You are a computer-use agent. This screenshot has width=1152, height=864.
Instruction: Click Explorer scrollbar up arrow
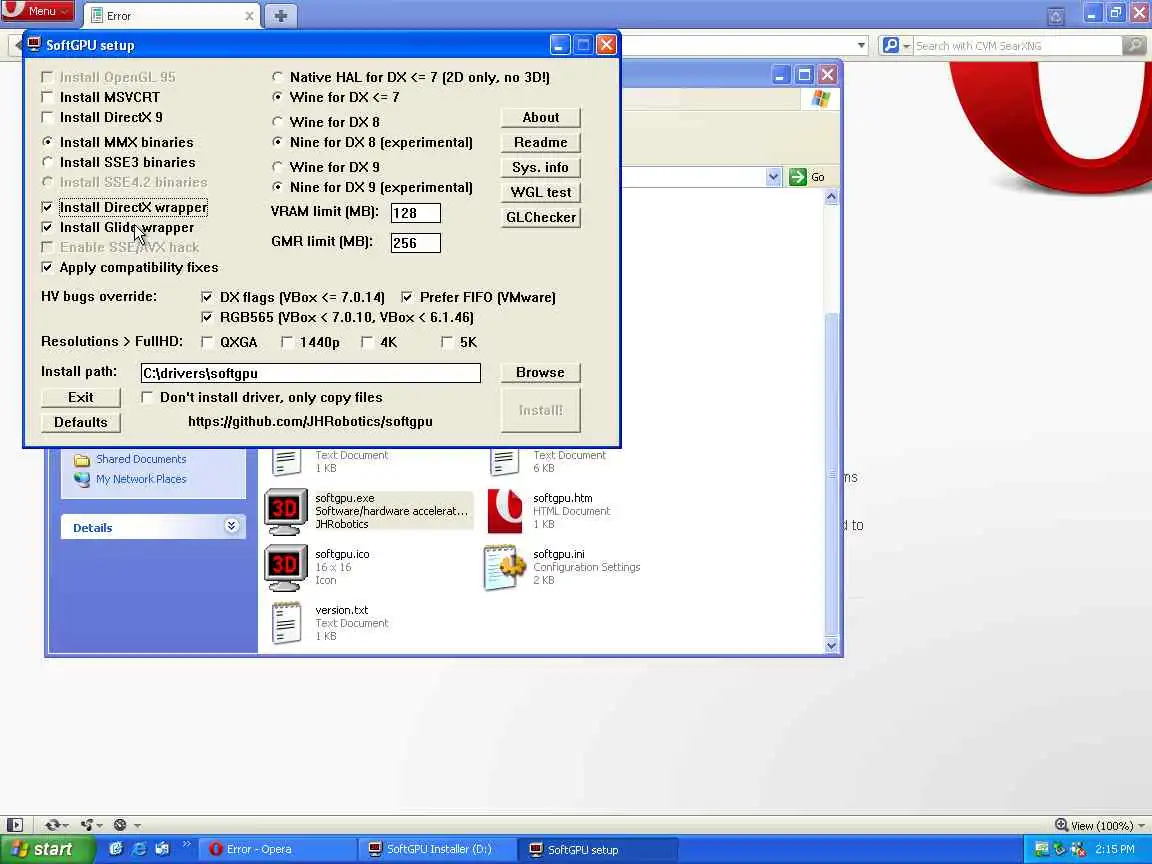(831, 196)
